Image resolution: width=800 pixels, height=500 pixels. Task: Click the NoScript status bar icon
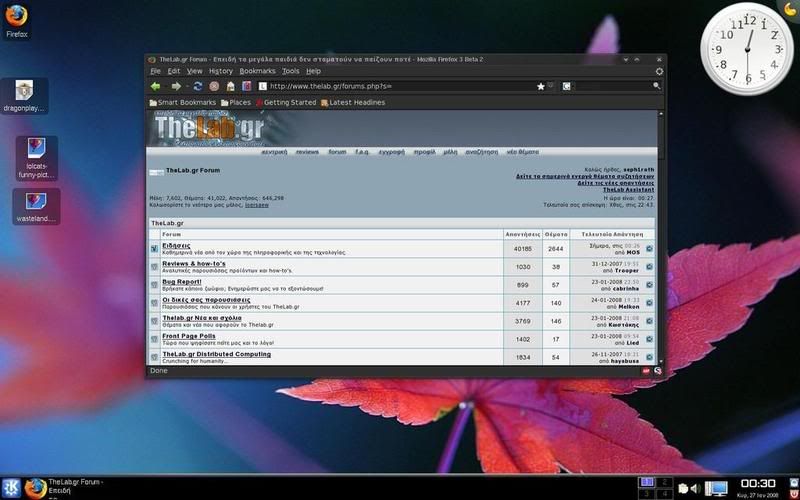[658, 371]
